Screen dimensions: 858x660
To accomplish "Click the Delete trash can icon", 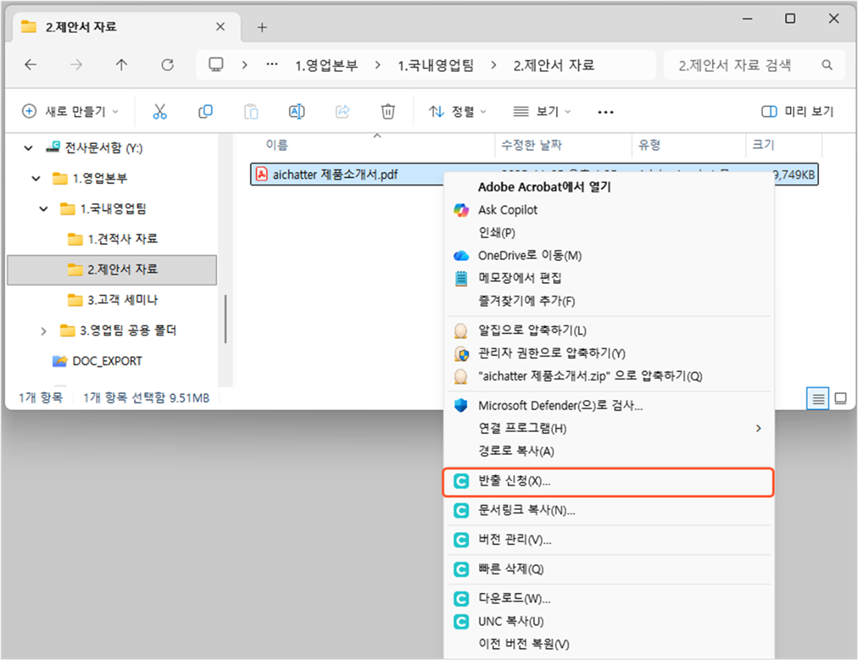I will pos(388,112).
